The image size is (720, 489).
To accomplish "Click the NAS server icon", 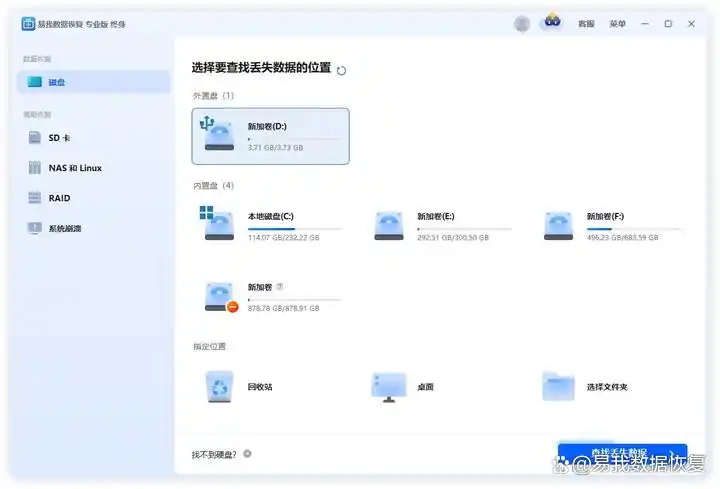I will point(35,168).
